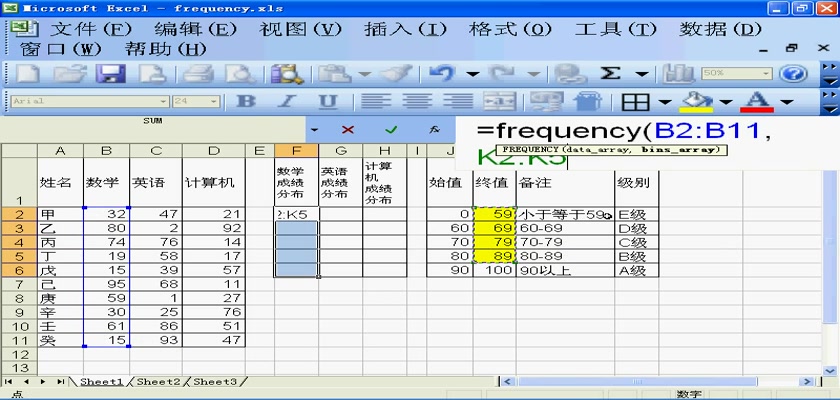Screen dimensions: 840x400
Task: Click the Print icon in toolbar
Action: pos(198,73)
